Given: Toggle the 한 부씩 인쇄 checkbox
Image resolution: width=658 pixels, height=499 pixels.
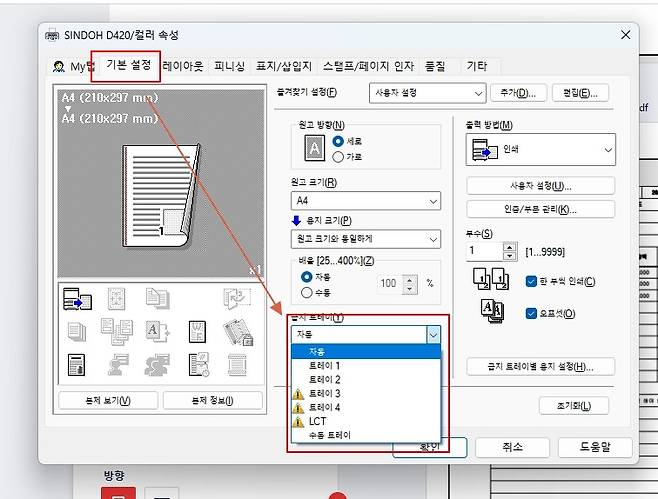Looking at the screenshot, I should pyautogui.click(x=531, y=281).
